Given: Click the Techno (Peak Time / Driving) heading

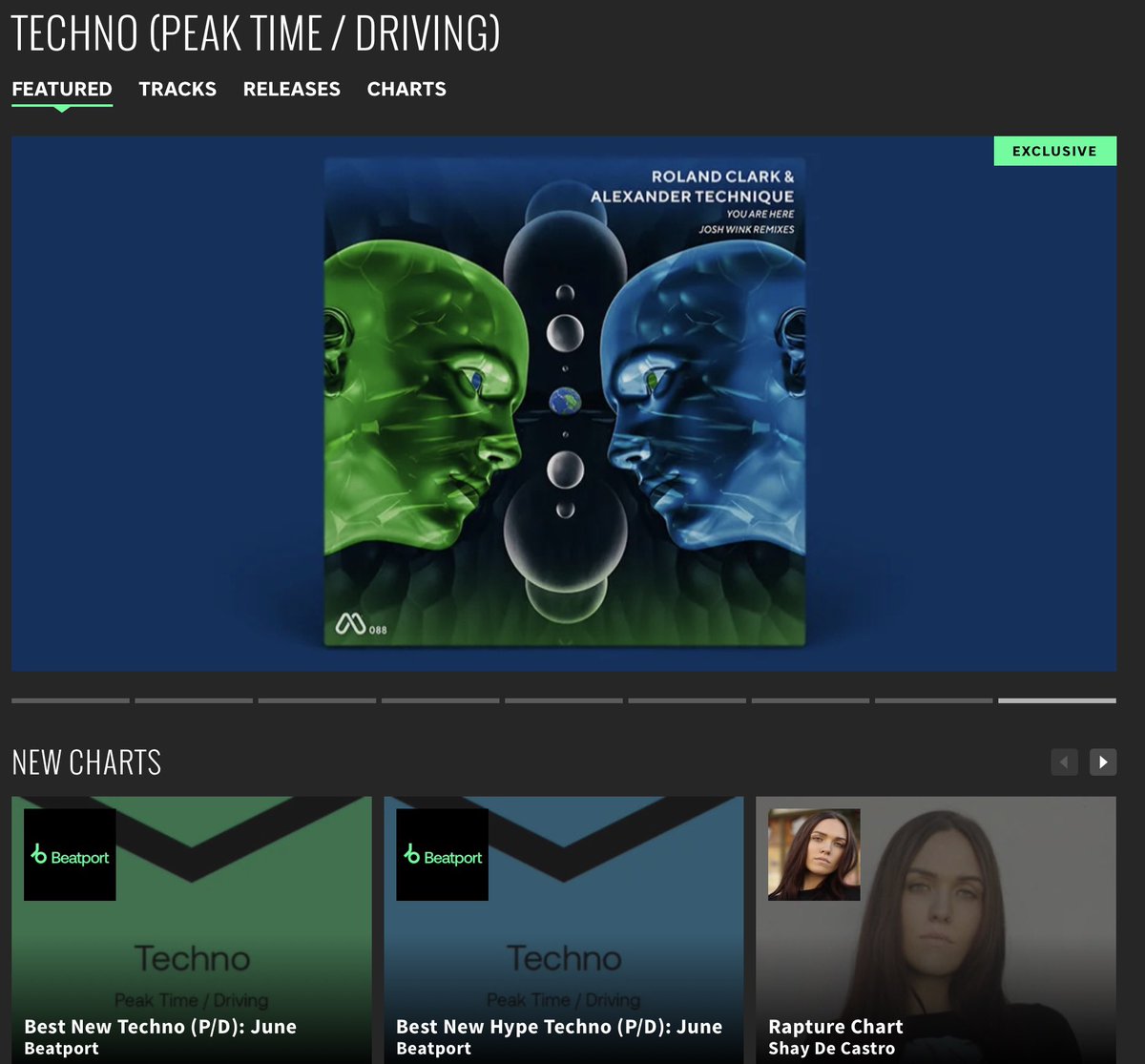Looking at the screenshot, I should (256, 34).
